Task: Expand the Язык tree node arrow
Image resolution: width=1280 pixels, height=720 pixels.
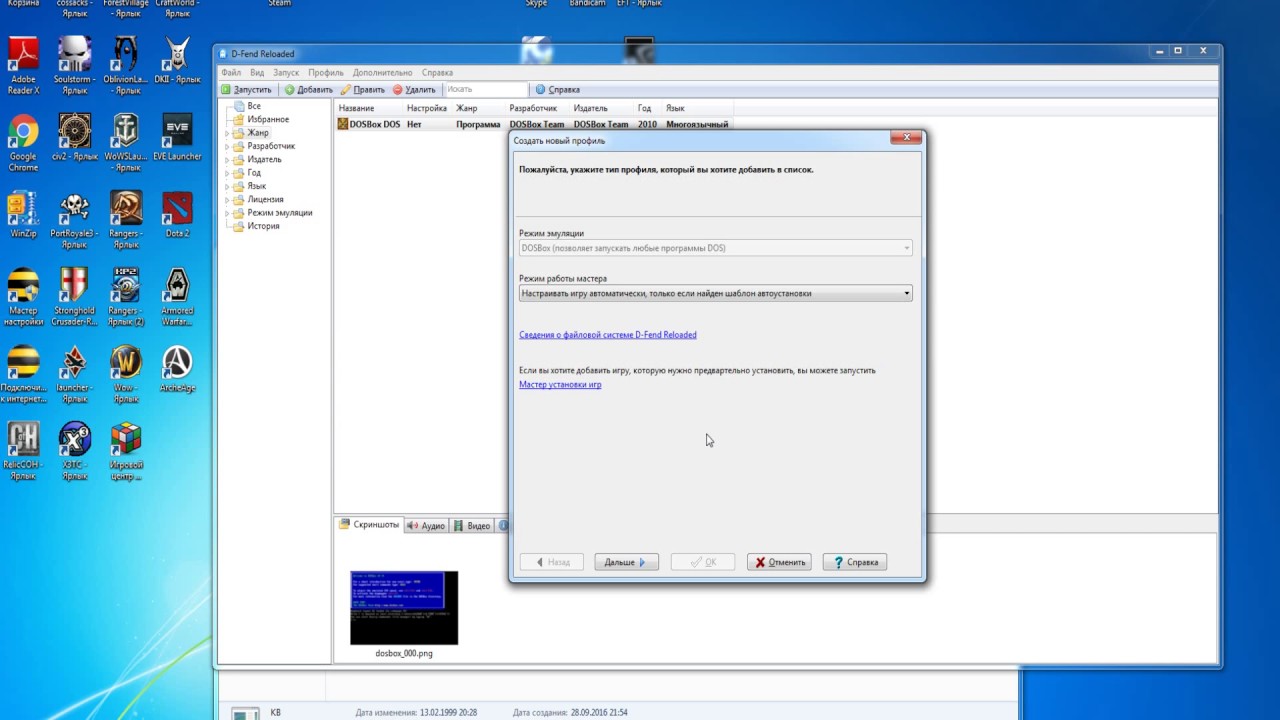Action: (x=227, y=186)
